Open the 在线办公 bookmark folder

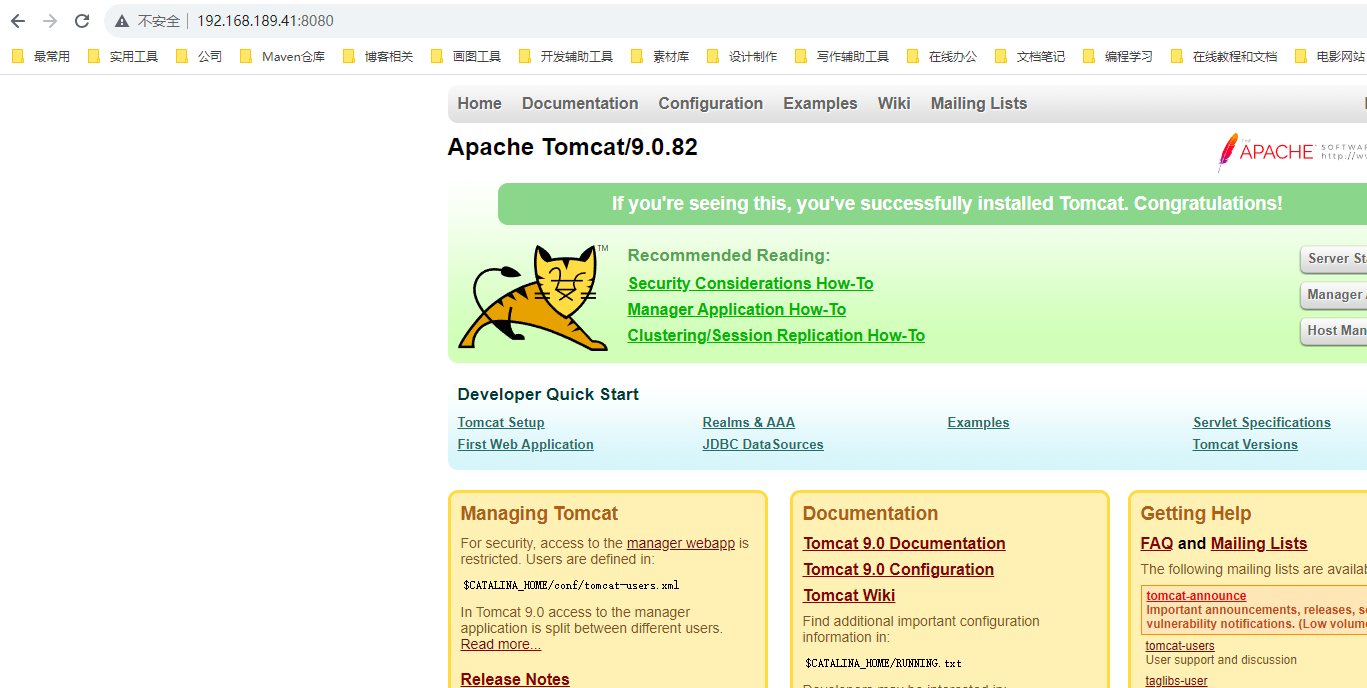tap(942, 57)
